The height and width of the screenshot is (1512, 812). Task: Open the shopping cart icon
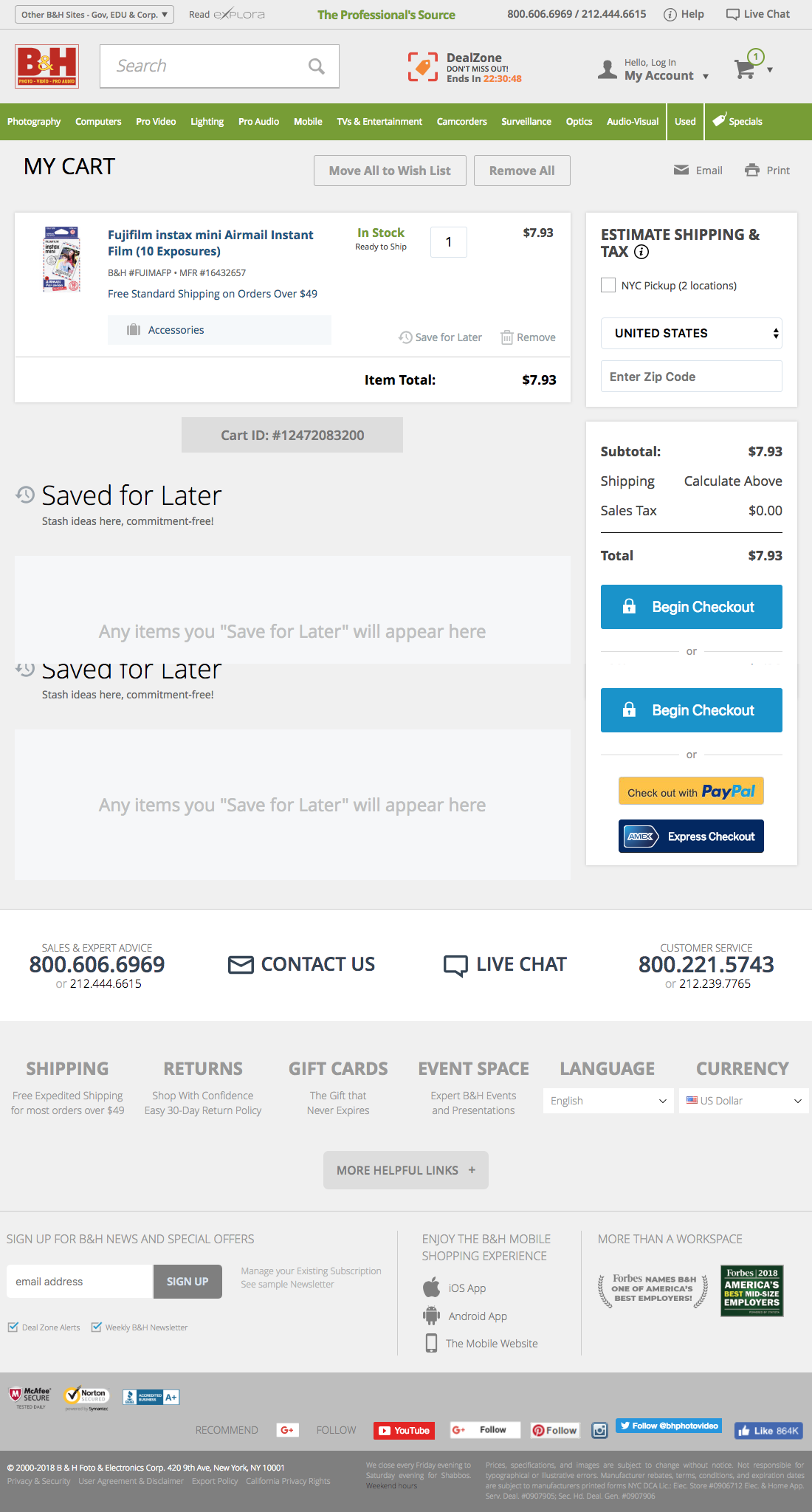pos(746,69)
